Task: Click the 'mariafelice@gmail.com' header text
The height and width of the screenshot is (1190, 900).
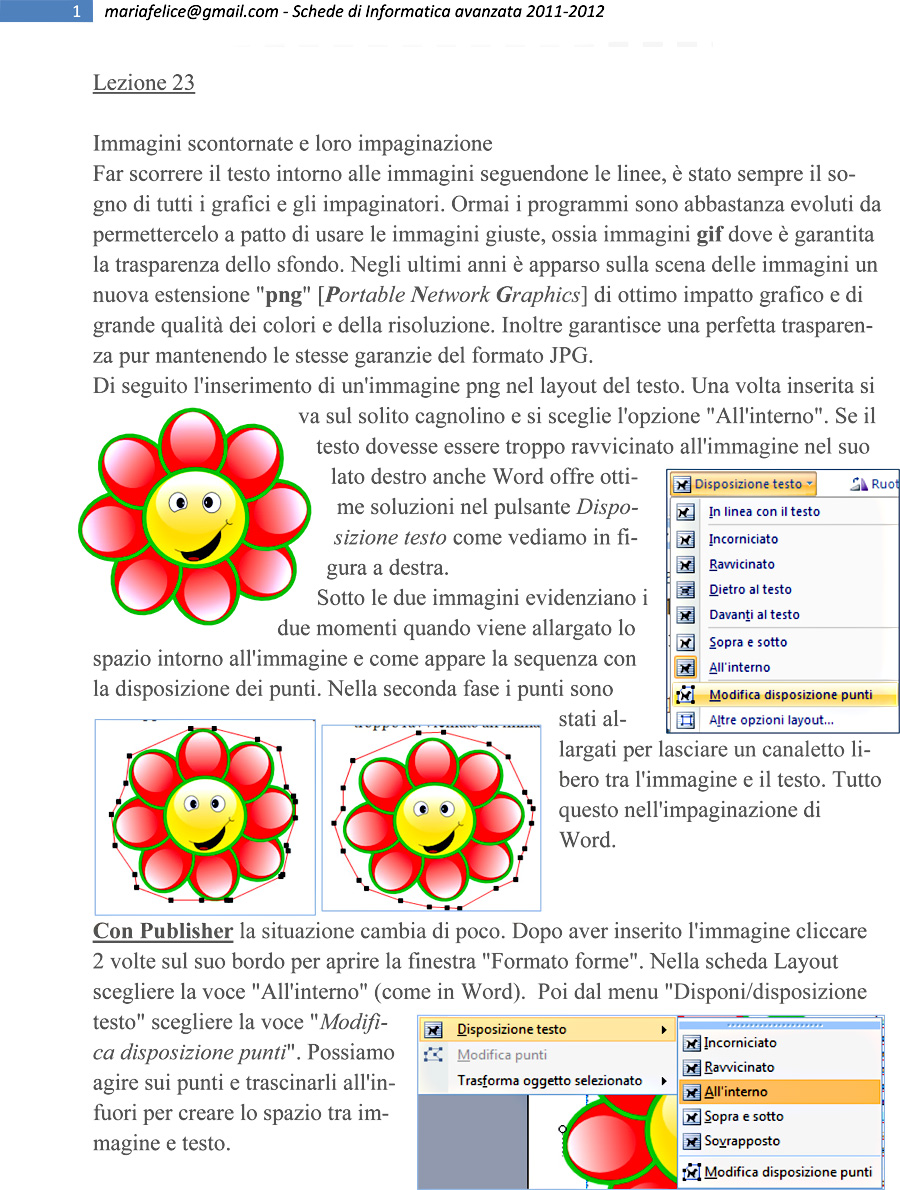Action: pos(191,11)
